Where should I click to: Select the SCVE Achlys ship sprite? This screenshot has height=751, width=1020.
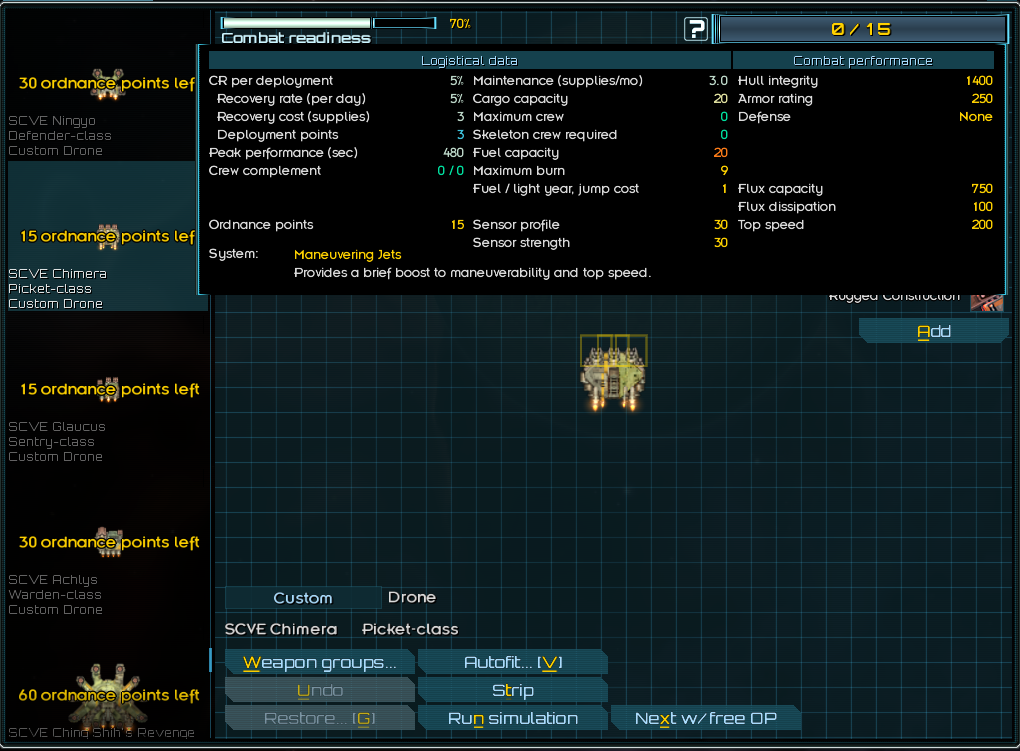[107, 542]
